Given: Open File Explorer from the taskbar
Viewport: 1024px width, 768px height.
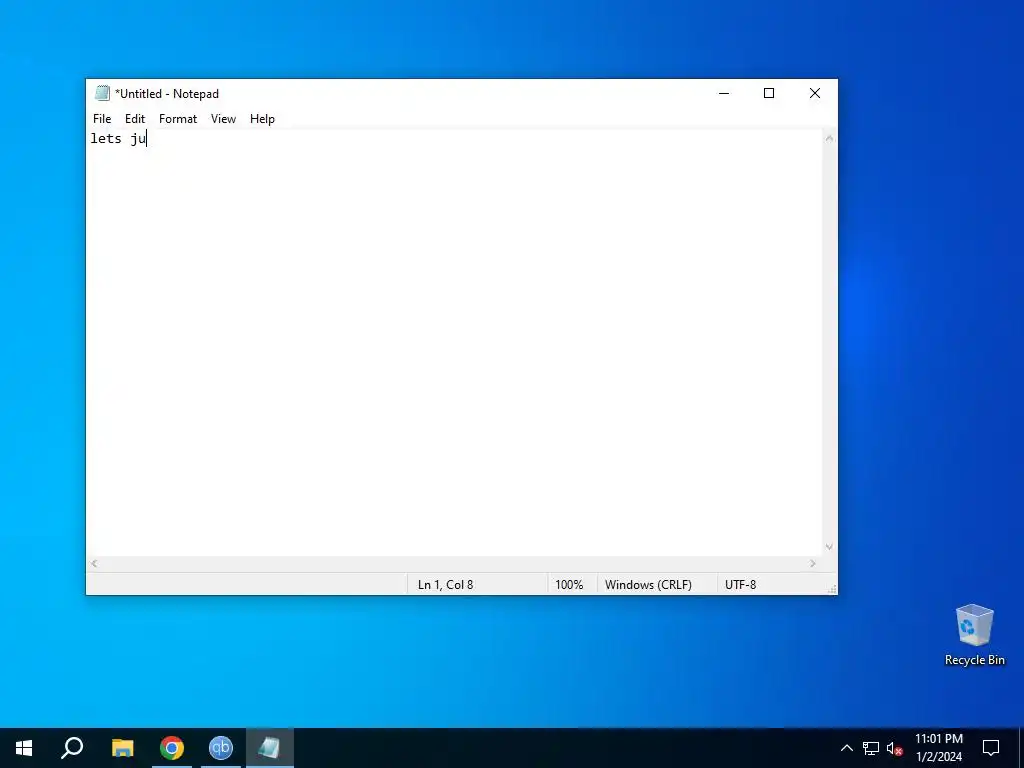Looking at the screenshot, I should [x=122, y=748].
